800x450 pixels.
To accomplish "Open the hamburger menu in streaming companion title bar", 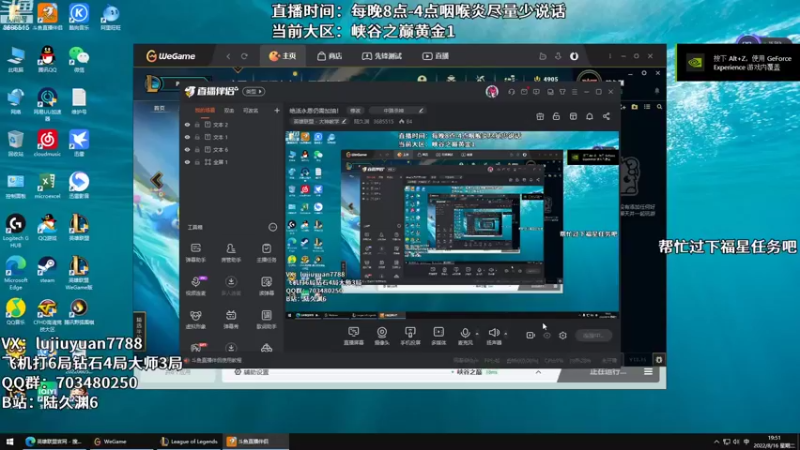I will click(x=574, y=92).
